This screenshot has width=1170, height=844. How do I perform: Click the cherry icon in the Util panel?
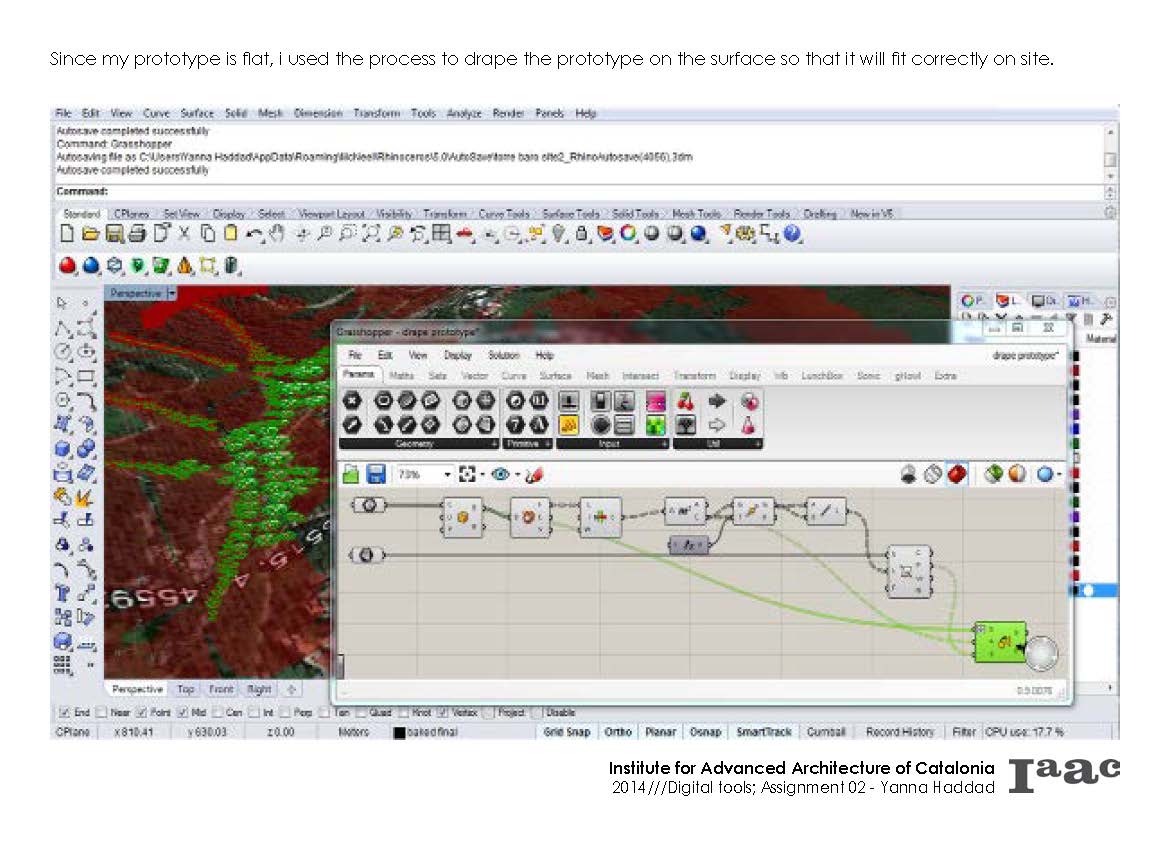(685, 401)
